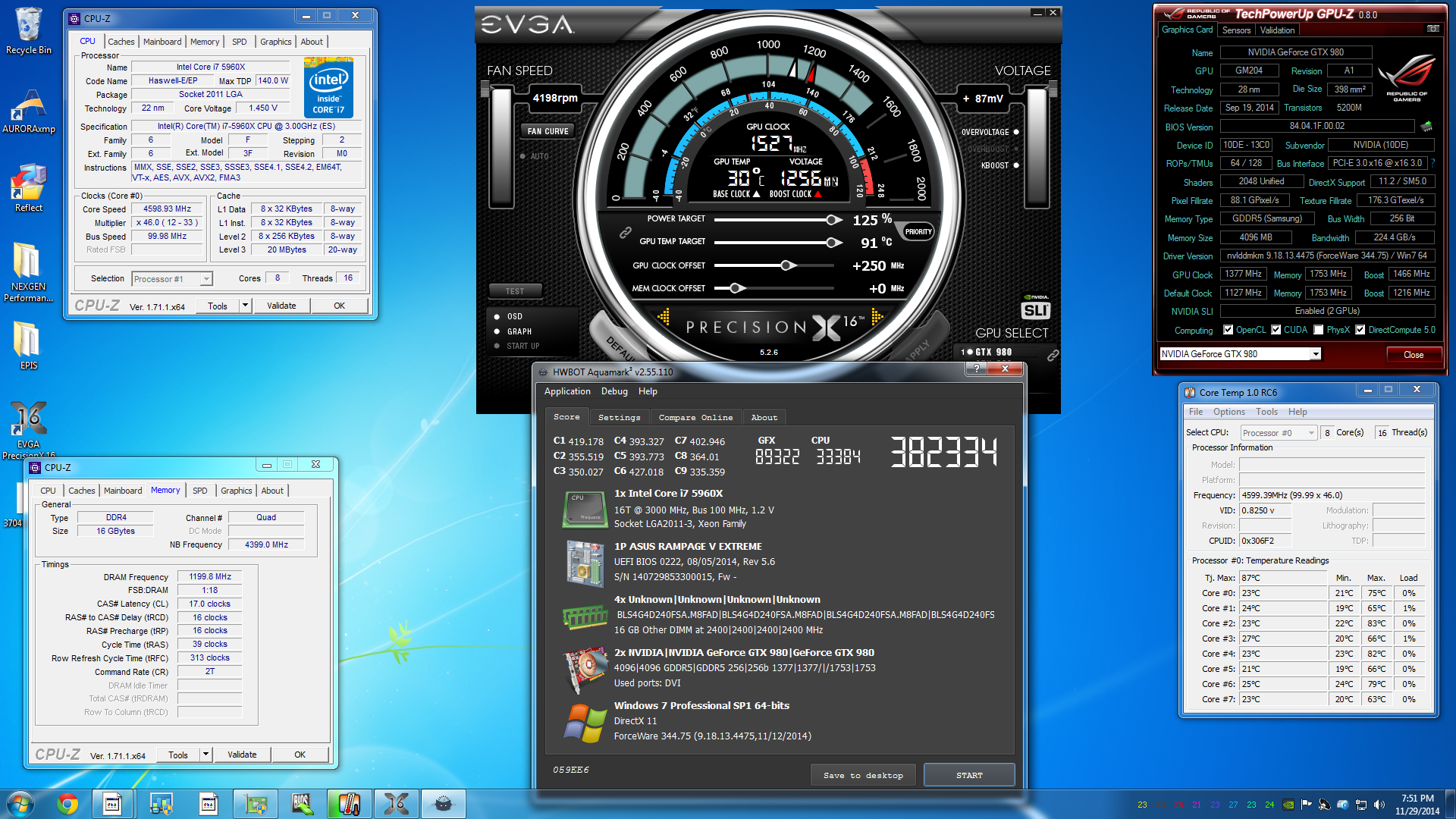1456x819 pixels.
Task: Click left yellow arrow in PrecisionX
Action: click(664, 317)
